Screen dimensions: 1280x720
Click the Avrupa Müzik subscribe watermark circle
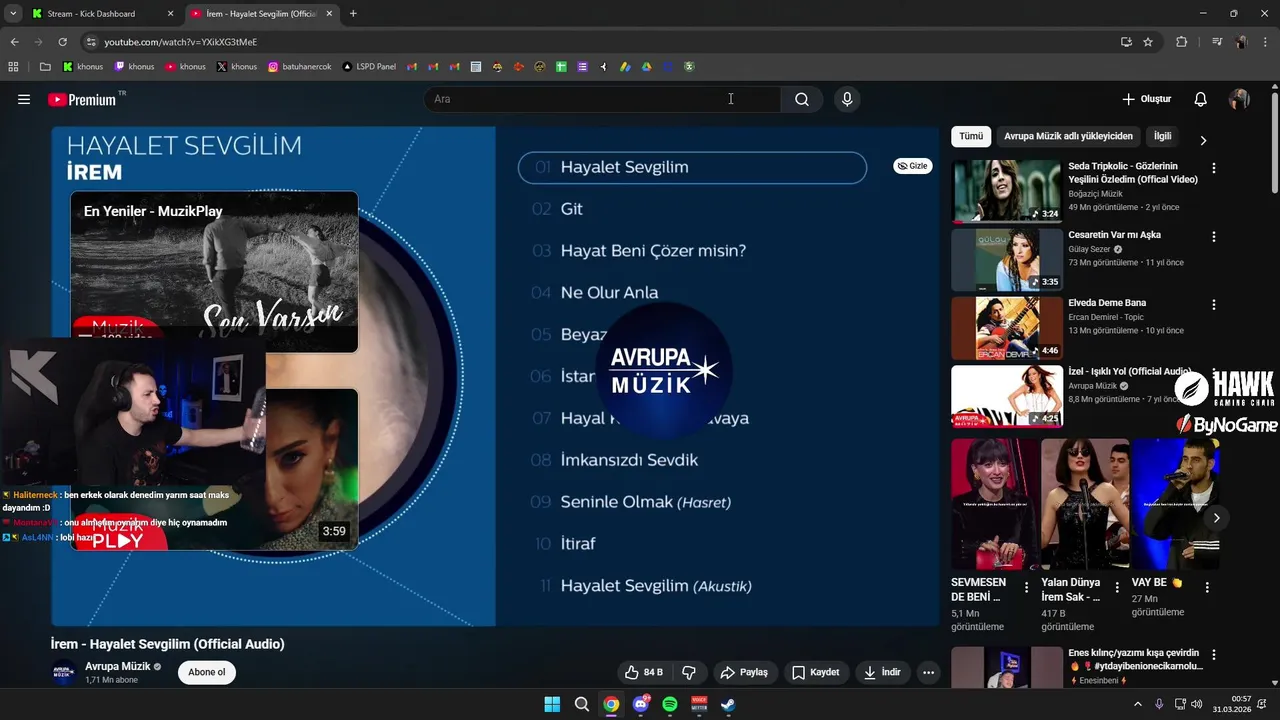tap(664, 371)
